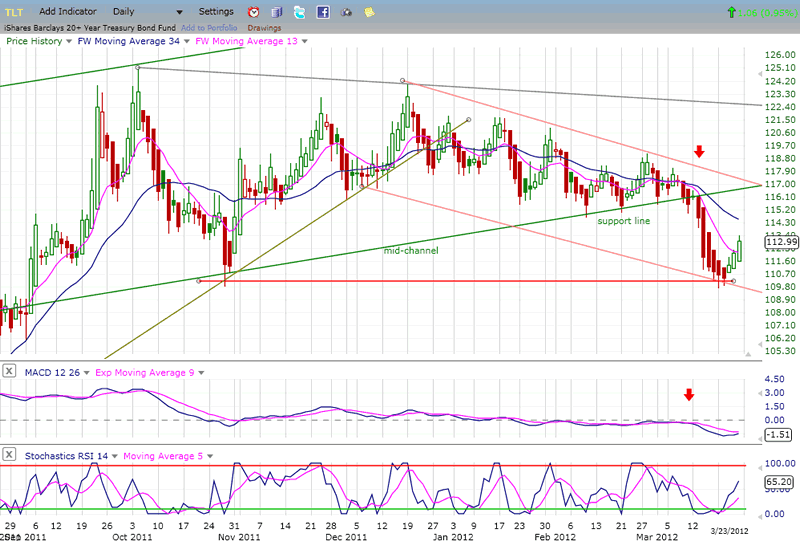Viewport: 800px width, 541px height.
Task: Click the camera snapshot icon
Action: (346, 12)
